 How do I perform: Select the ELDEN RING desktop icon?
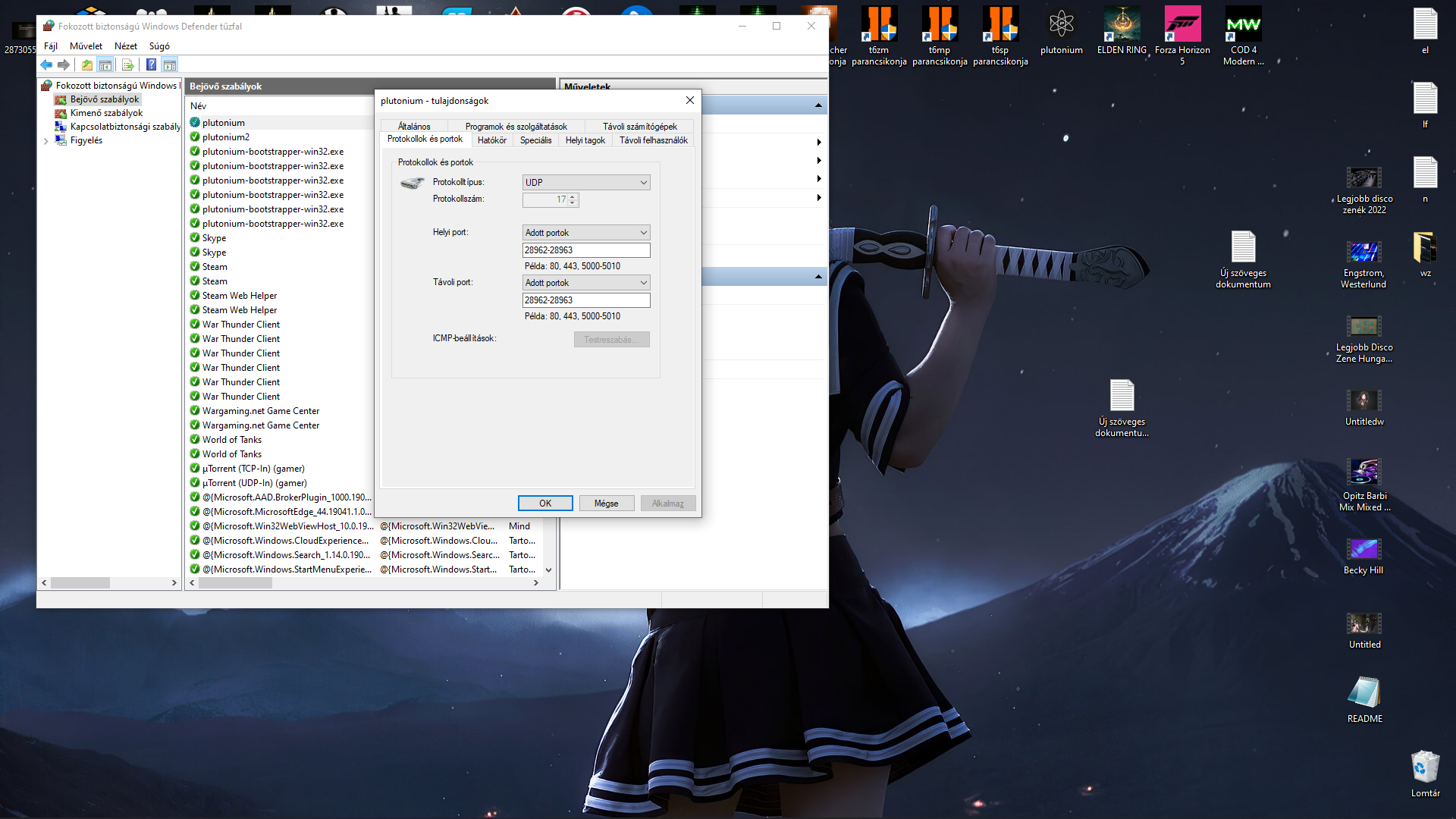pyautogui.click(x=1122, y=30)
